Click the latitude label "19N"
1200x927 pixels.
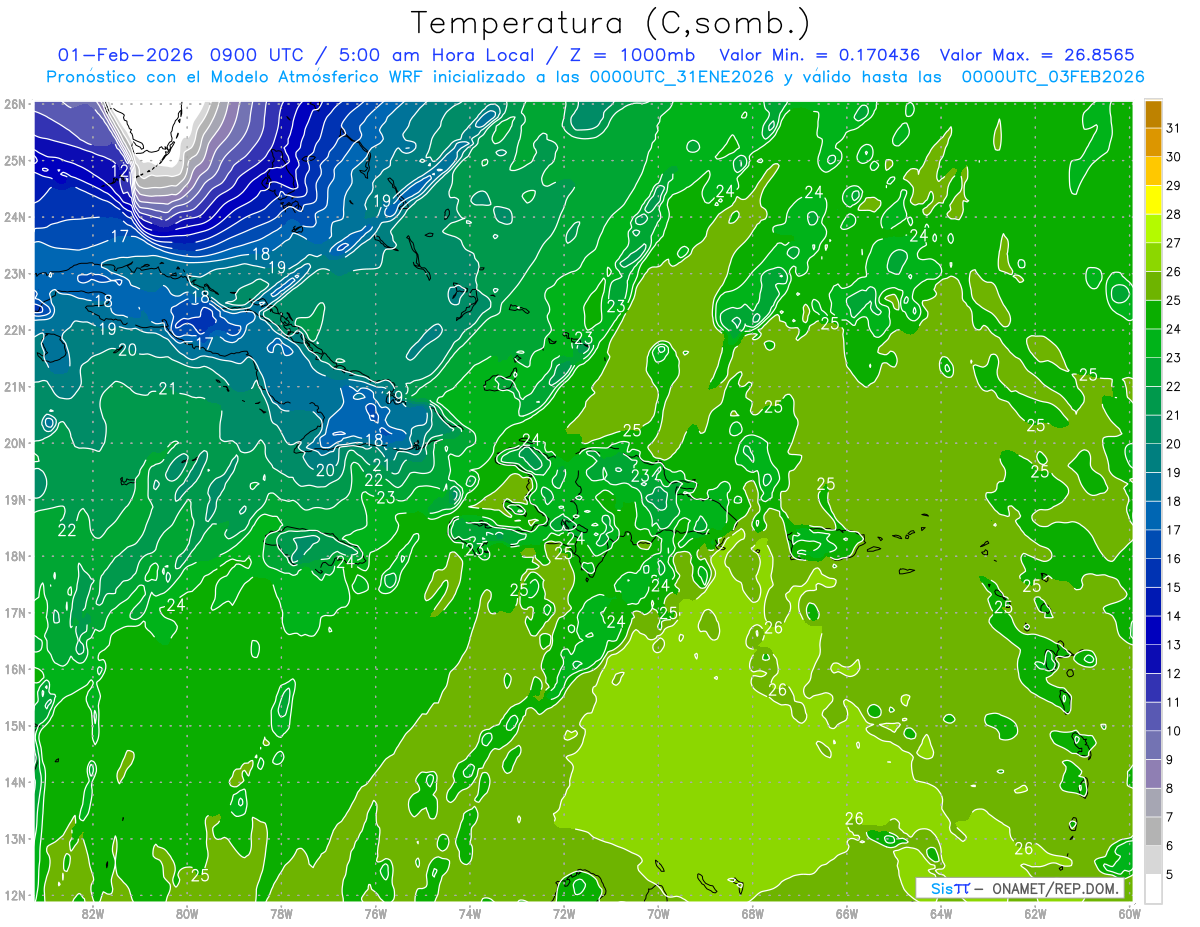click(x=15, y=499)
